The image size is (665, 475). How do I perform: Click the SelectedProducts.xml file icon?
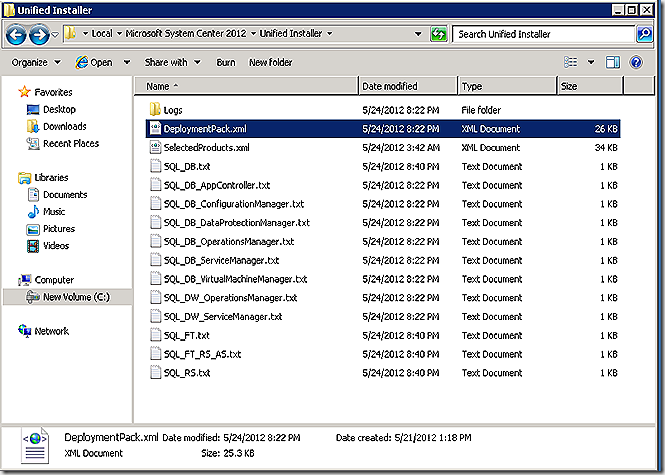pos(155,147)
